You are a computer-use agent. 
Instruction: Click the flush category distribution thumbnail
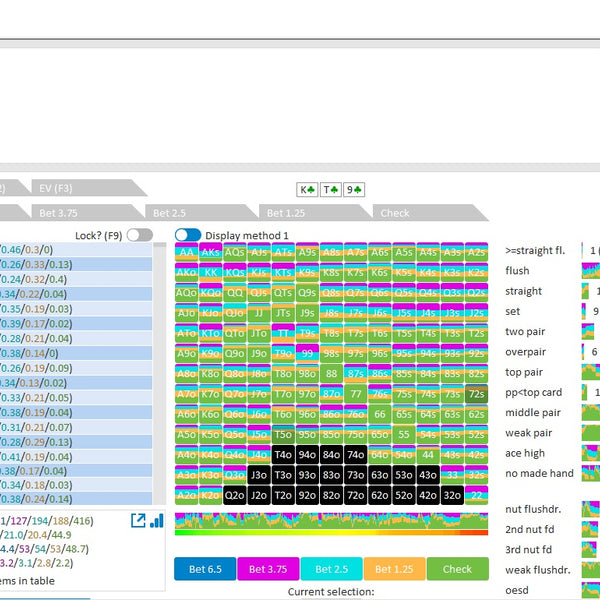[590, 270]
